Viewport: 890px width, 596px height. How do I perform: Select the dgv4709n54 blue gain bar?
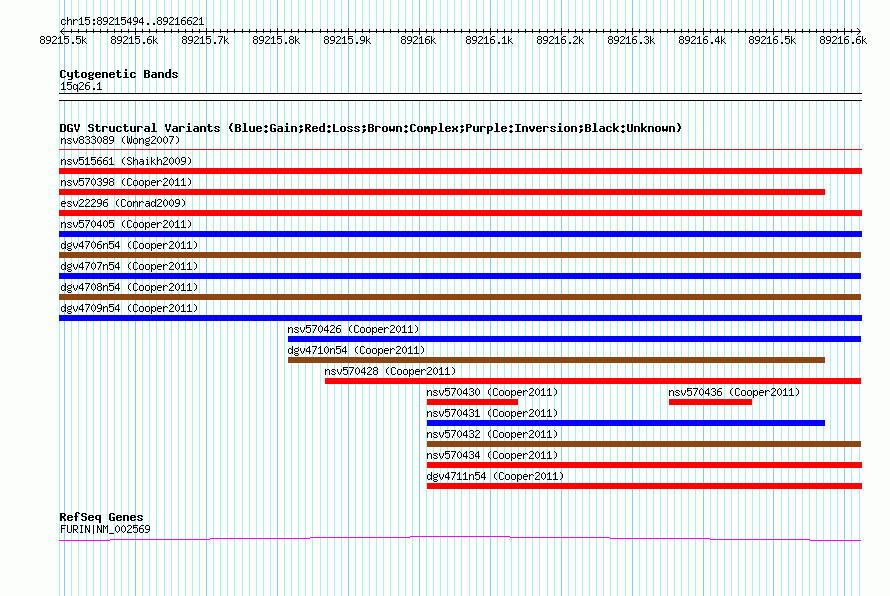(x=460, y=318)
